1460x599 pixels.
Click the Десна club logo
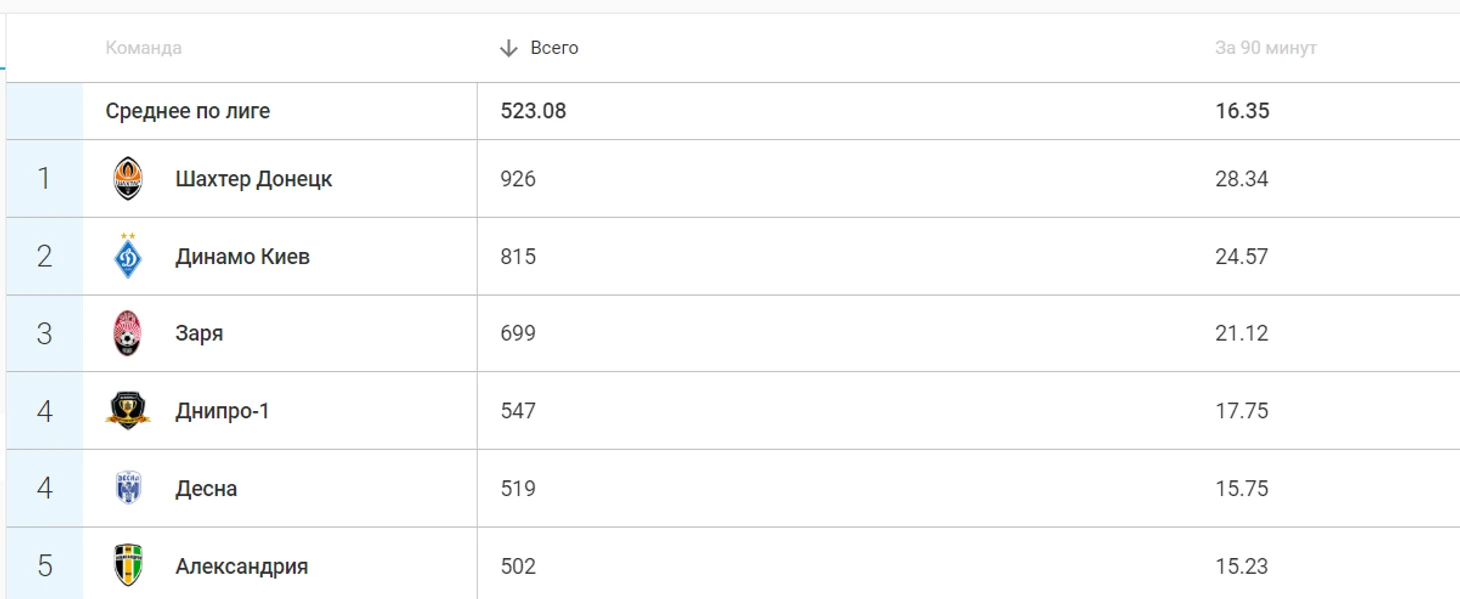click(x=128, y=488)
